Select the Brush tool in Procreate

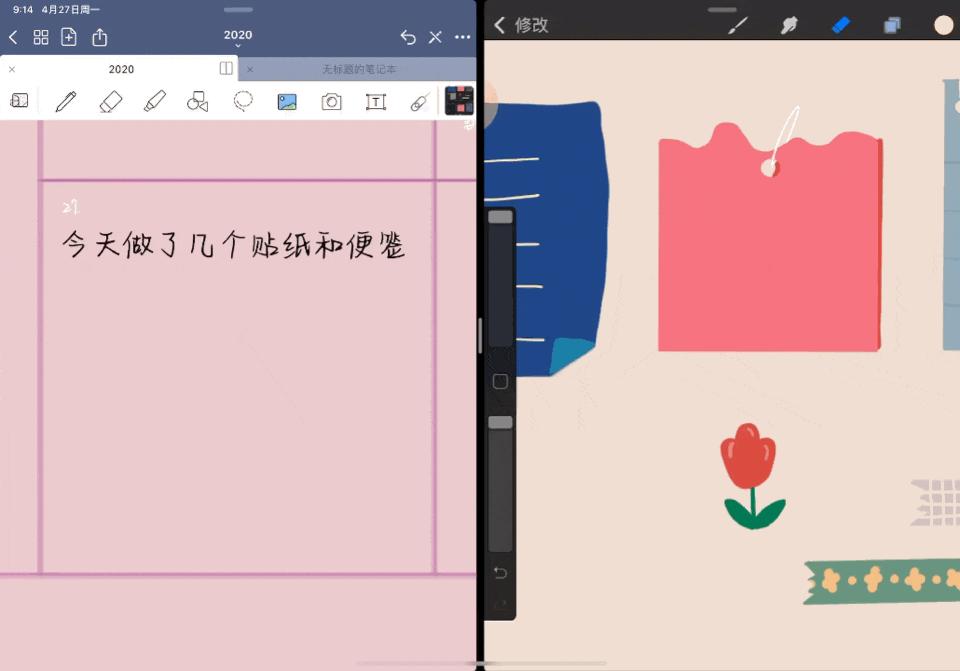pyautogui.click(x=737, y=25)
